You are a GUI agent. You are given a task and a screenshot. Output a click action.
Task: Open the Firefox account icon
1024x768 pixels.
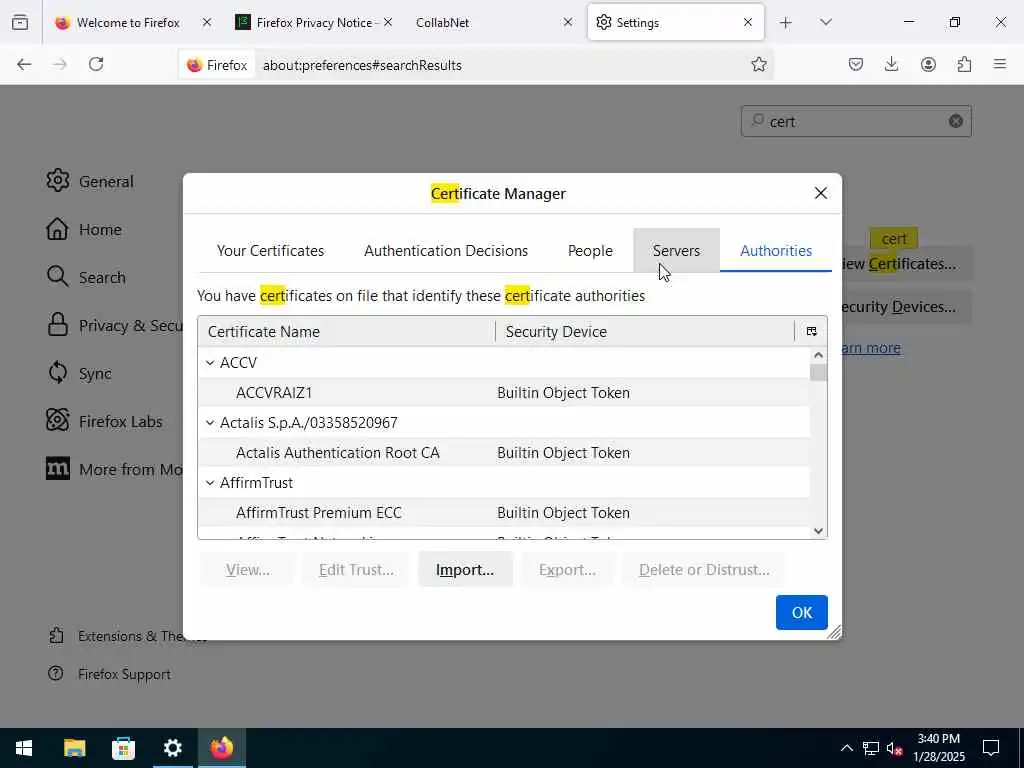click(928, 64)
